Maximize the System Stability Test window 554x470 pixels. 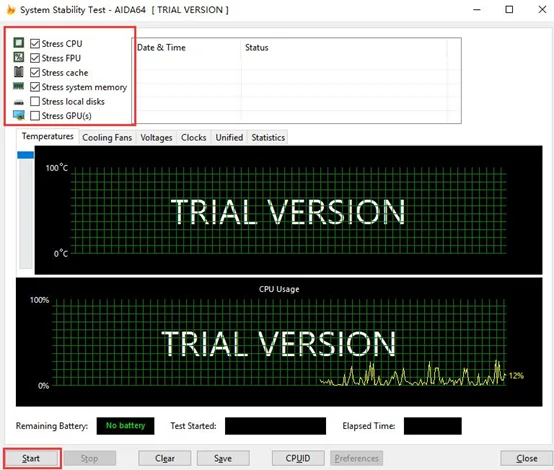click(509, 10)
